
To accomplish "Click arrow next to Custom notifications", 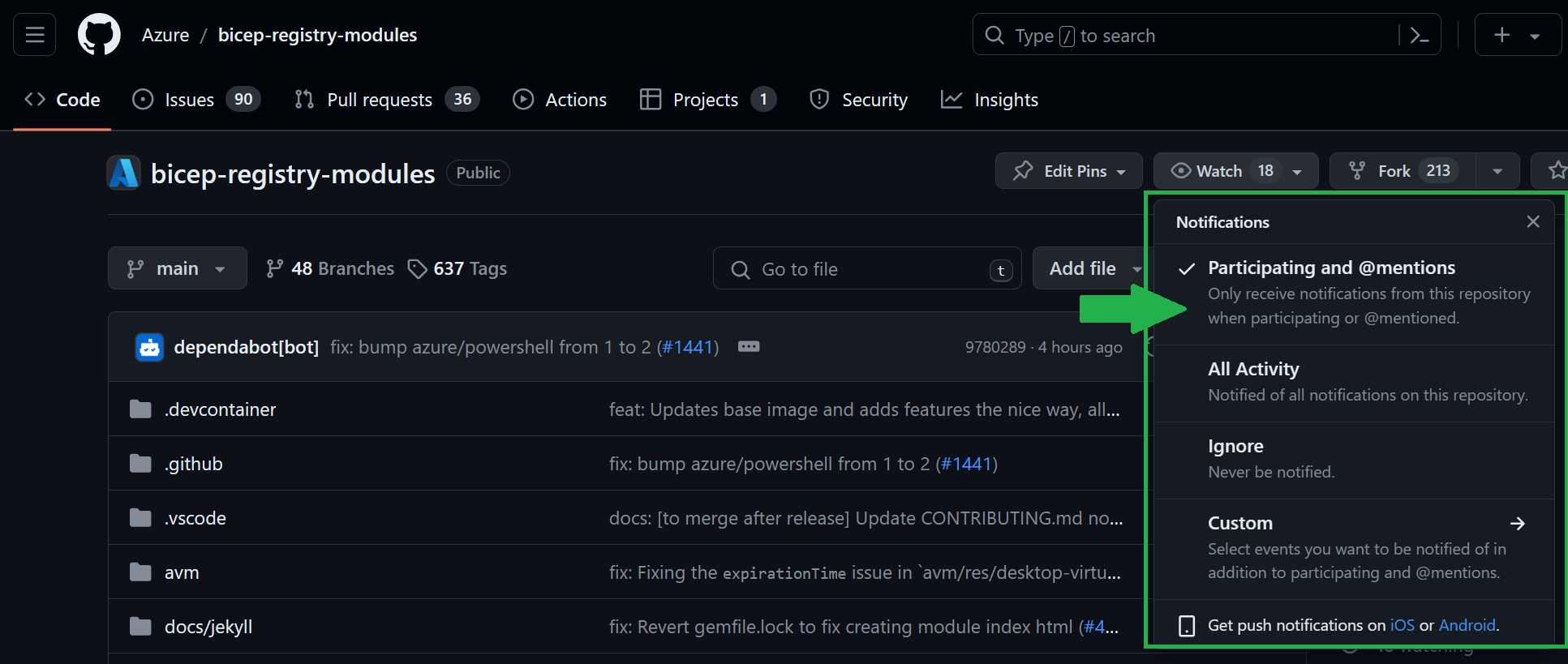I will (x=1518, y=524).
